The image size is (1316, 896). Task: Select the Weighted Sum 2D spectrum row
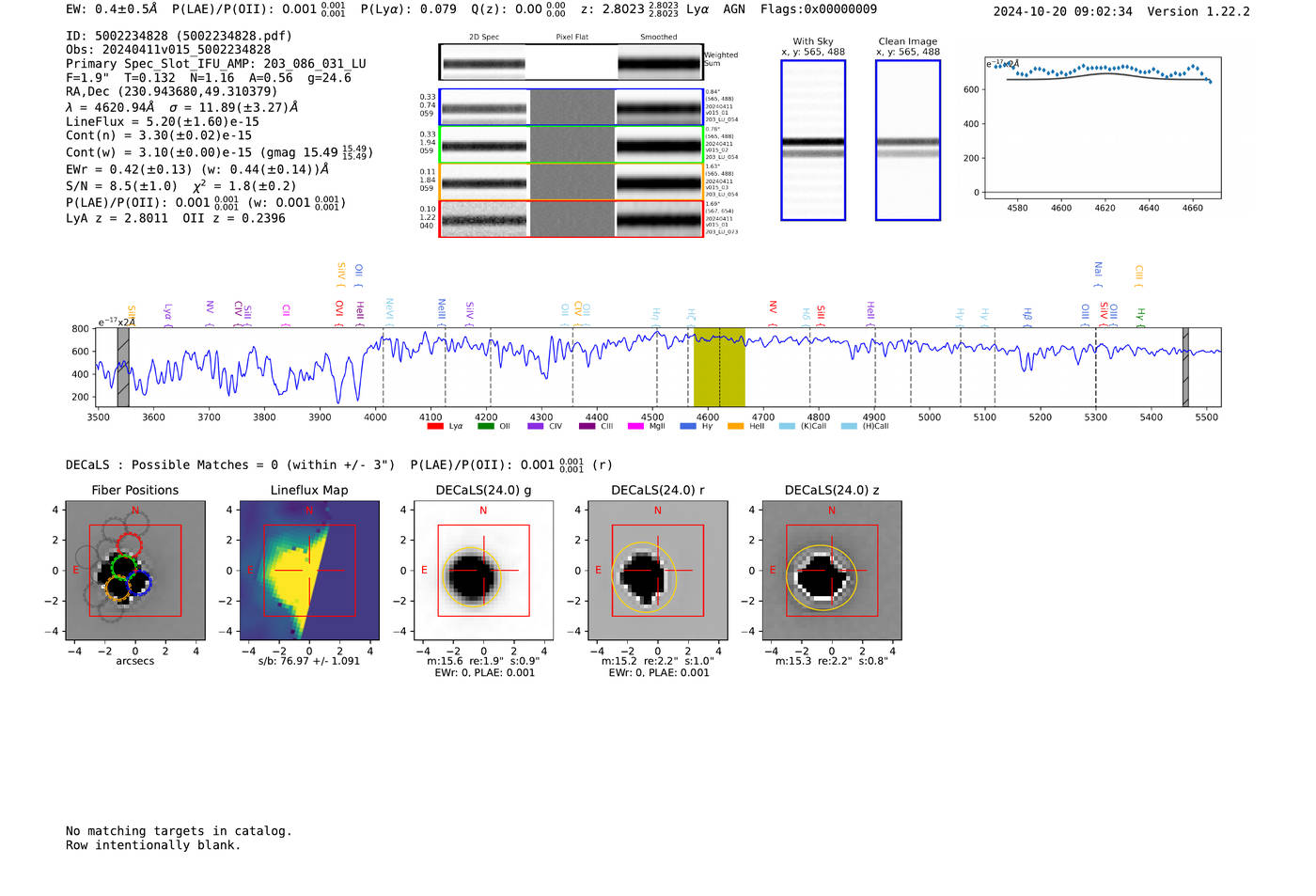[x=571, y=62]
